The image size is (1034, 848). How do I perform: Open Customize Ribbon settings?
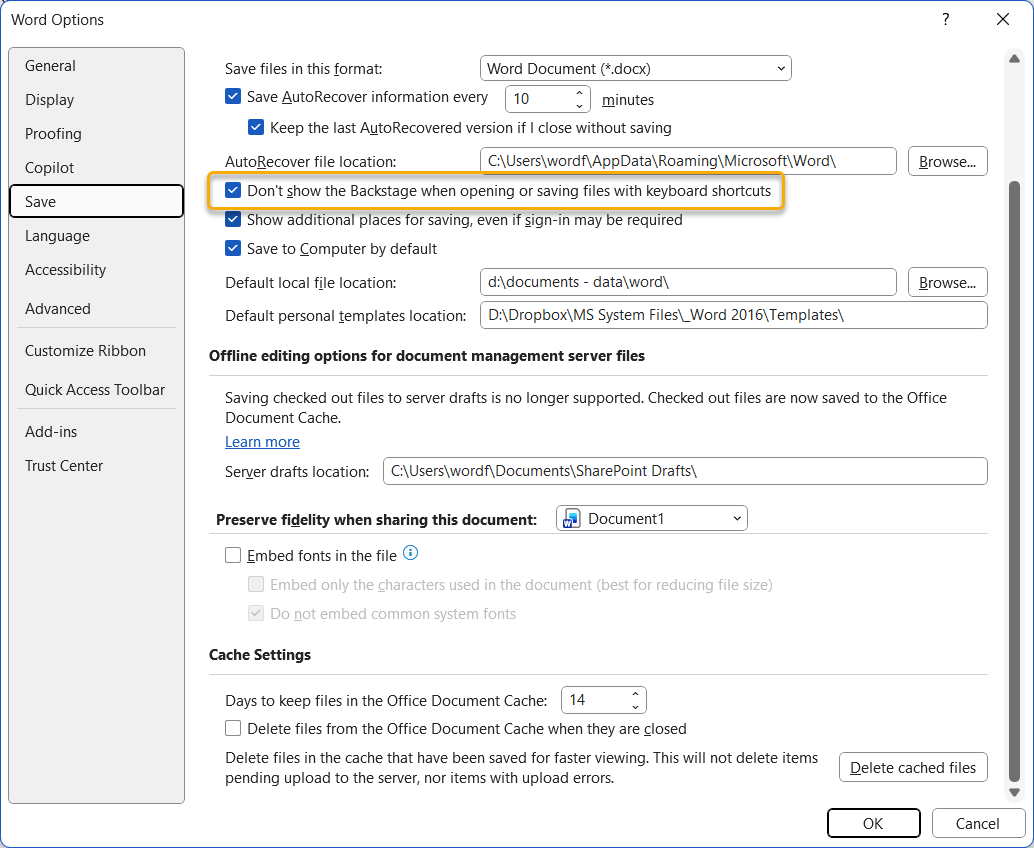[96, 351]
